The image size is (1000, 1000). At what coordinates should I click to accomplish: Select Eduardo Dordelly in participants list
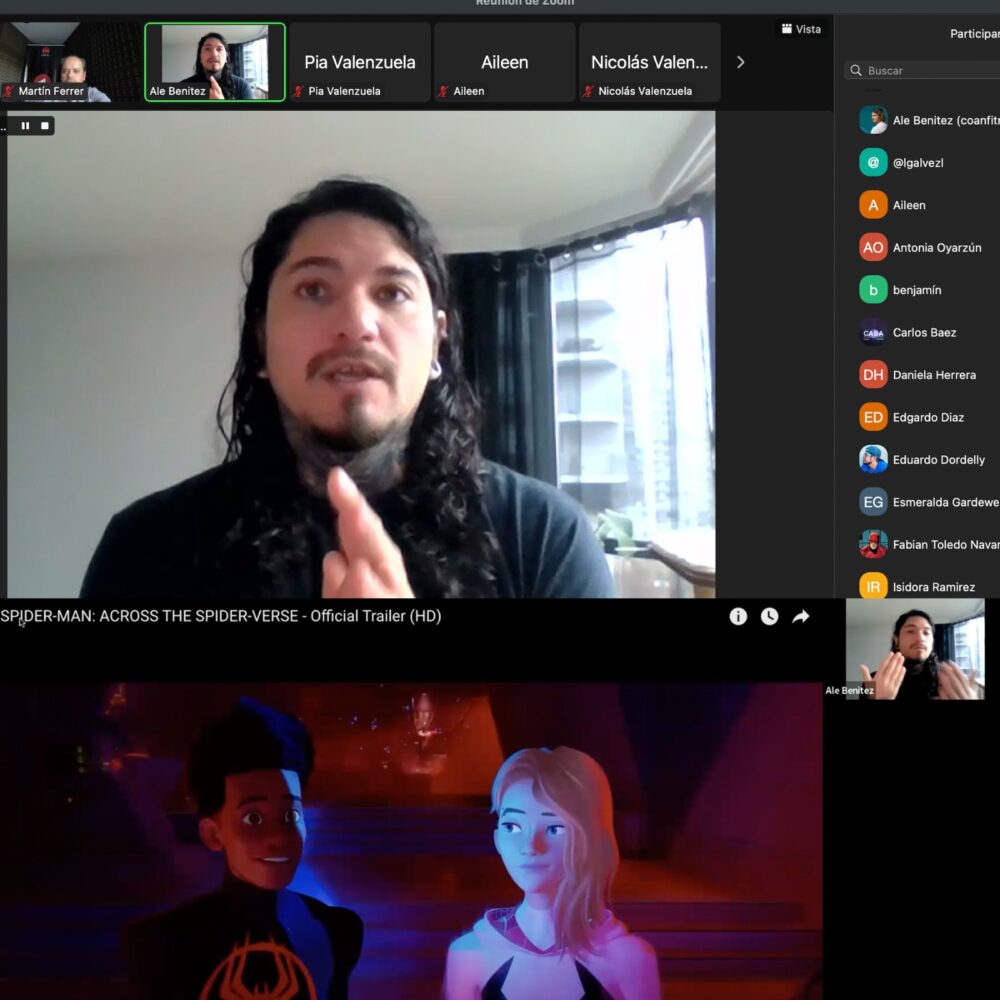tap(939, 460)
